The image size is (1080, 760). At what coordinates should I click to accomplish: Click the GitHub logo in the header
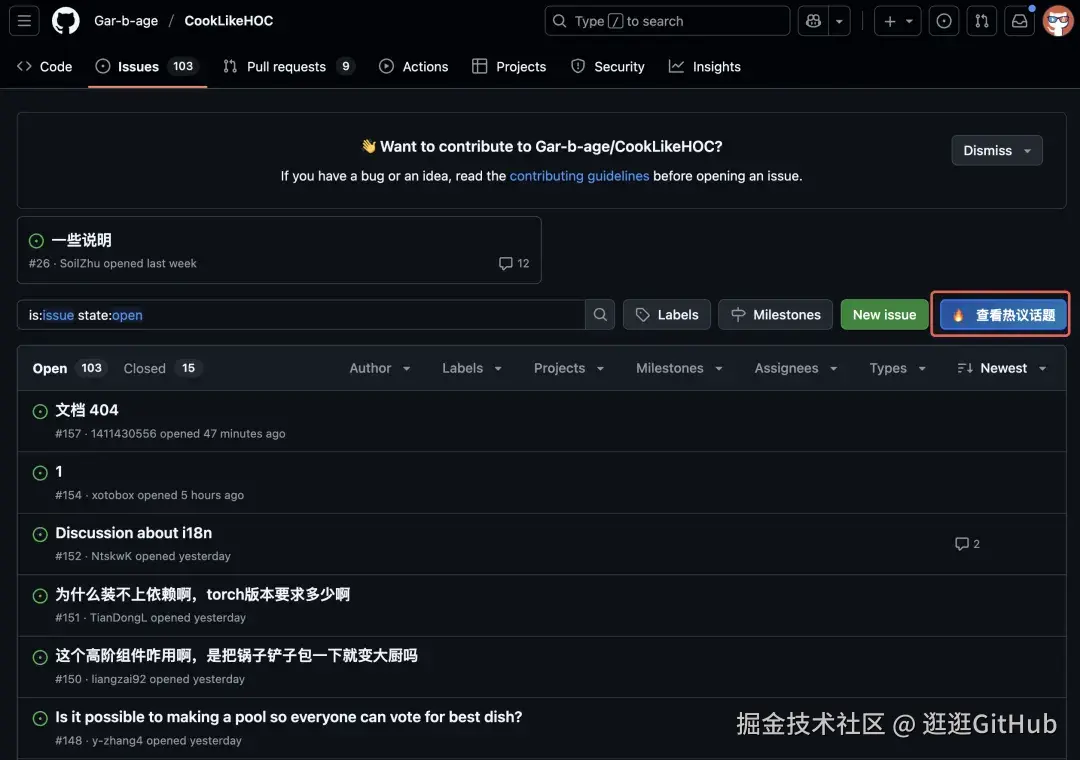point(65,20)
